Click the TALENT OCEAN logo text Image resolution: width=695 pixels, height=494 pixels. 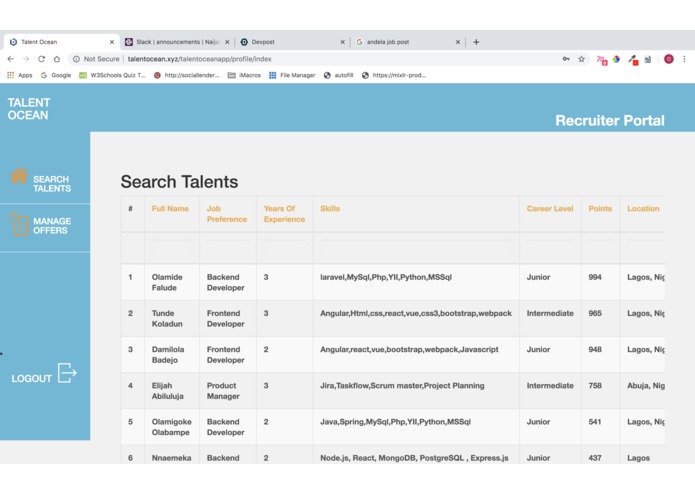(x=29, y=109)
